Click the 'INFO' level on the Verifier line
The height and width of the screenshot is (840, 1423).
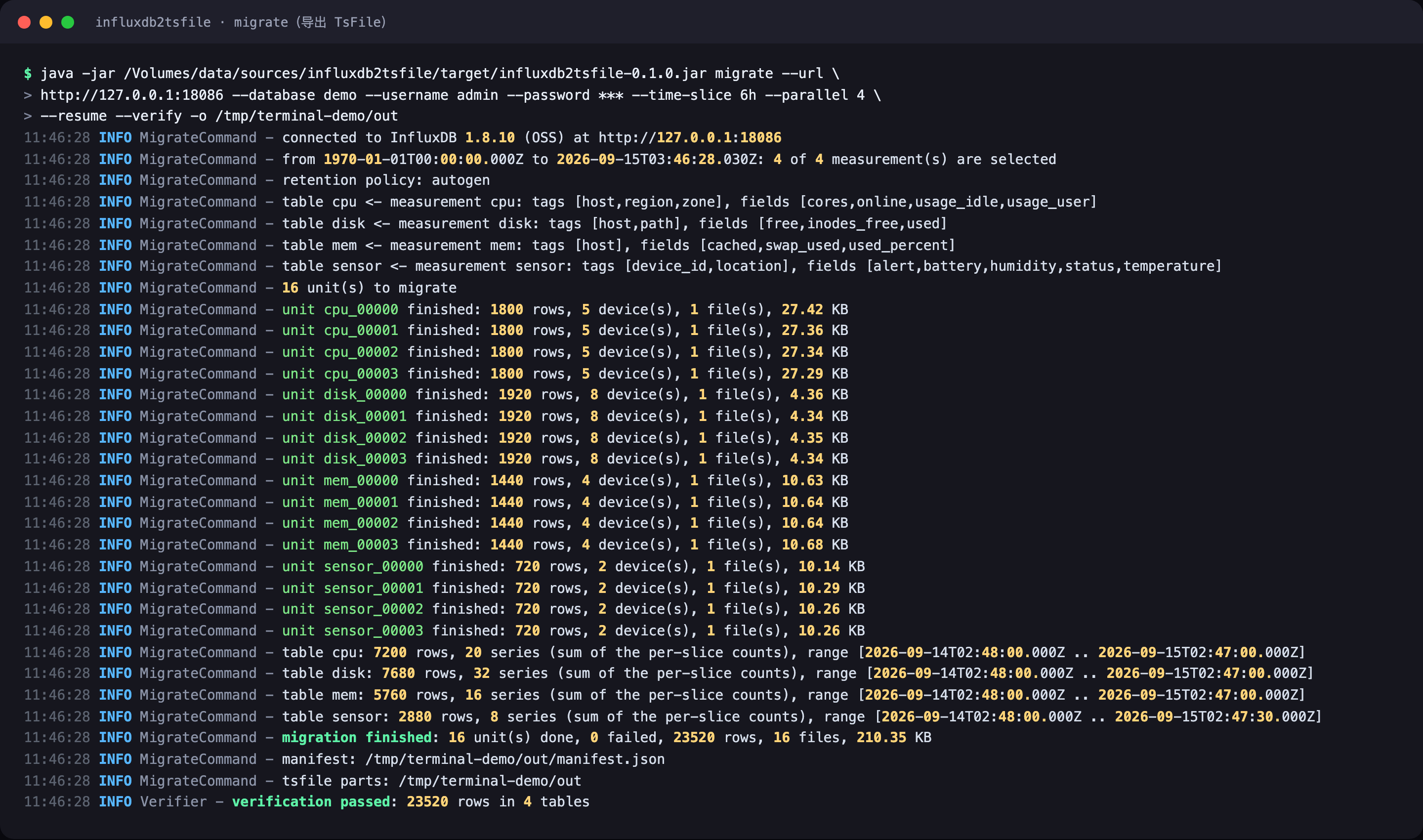(115, 801)
